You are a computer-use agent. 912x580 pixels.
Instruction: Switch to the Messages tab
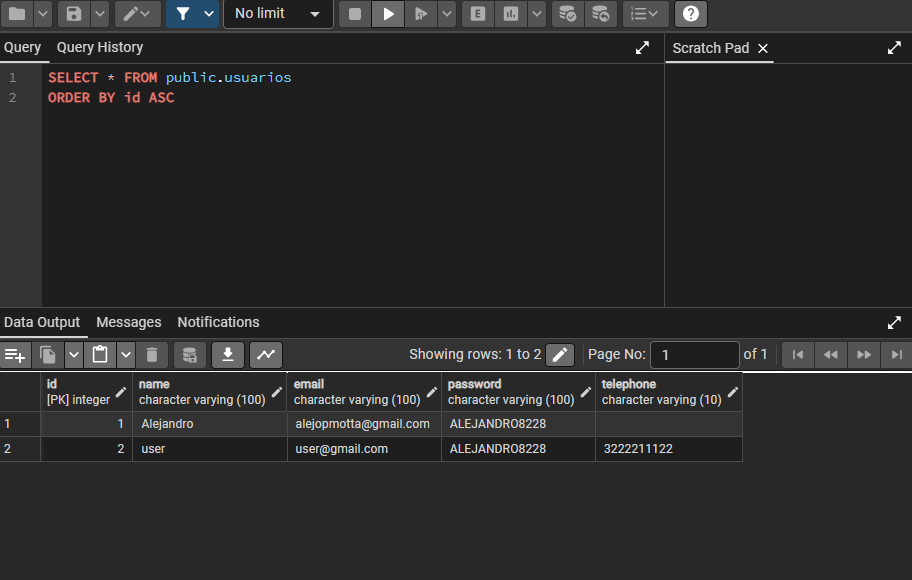(x=129, y=322)
